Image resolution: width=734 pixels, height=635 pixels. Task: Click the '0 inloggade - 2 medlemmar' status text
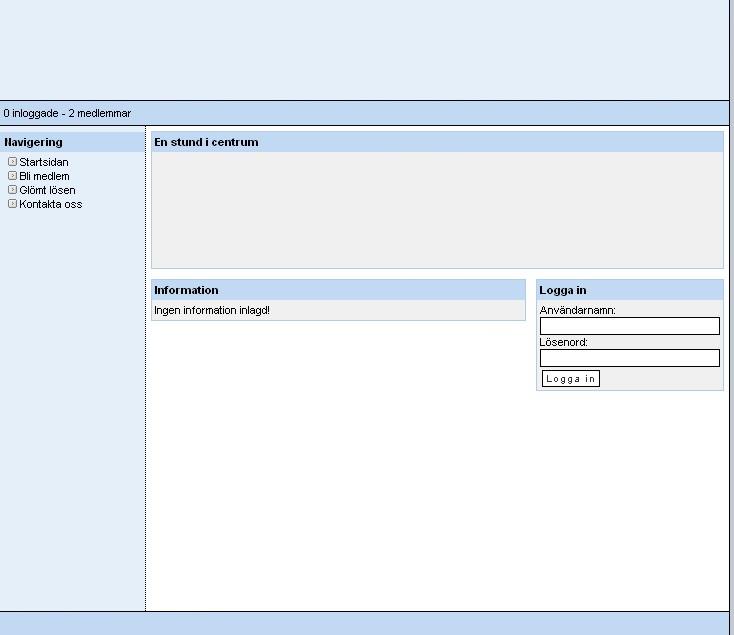click(67, 113)
